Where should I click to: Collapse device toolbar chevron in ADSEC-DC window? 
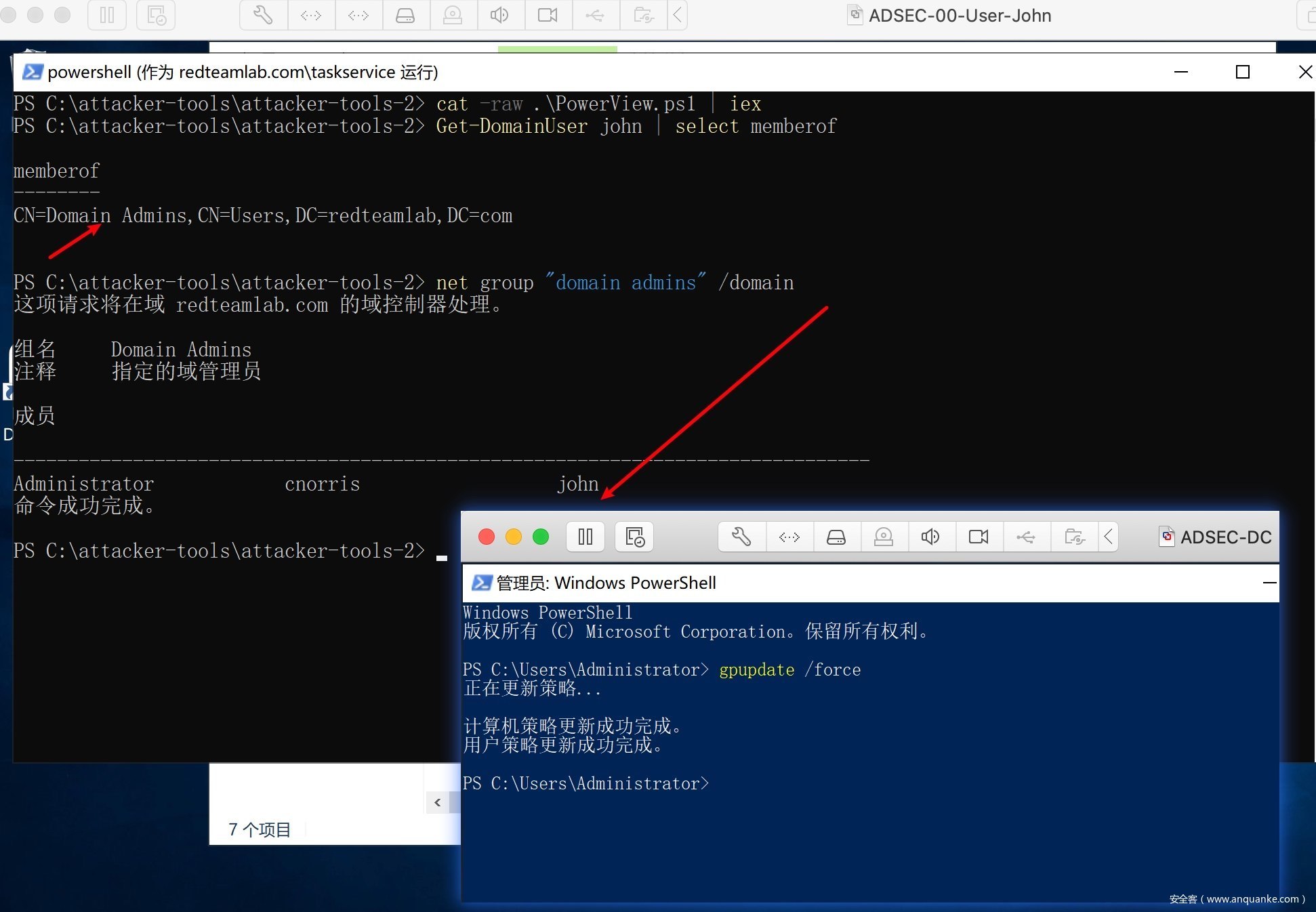pyautogui.click(x=1109, y=537)
